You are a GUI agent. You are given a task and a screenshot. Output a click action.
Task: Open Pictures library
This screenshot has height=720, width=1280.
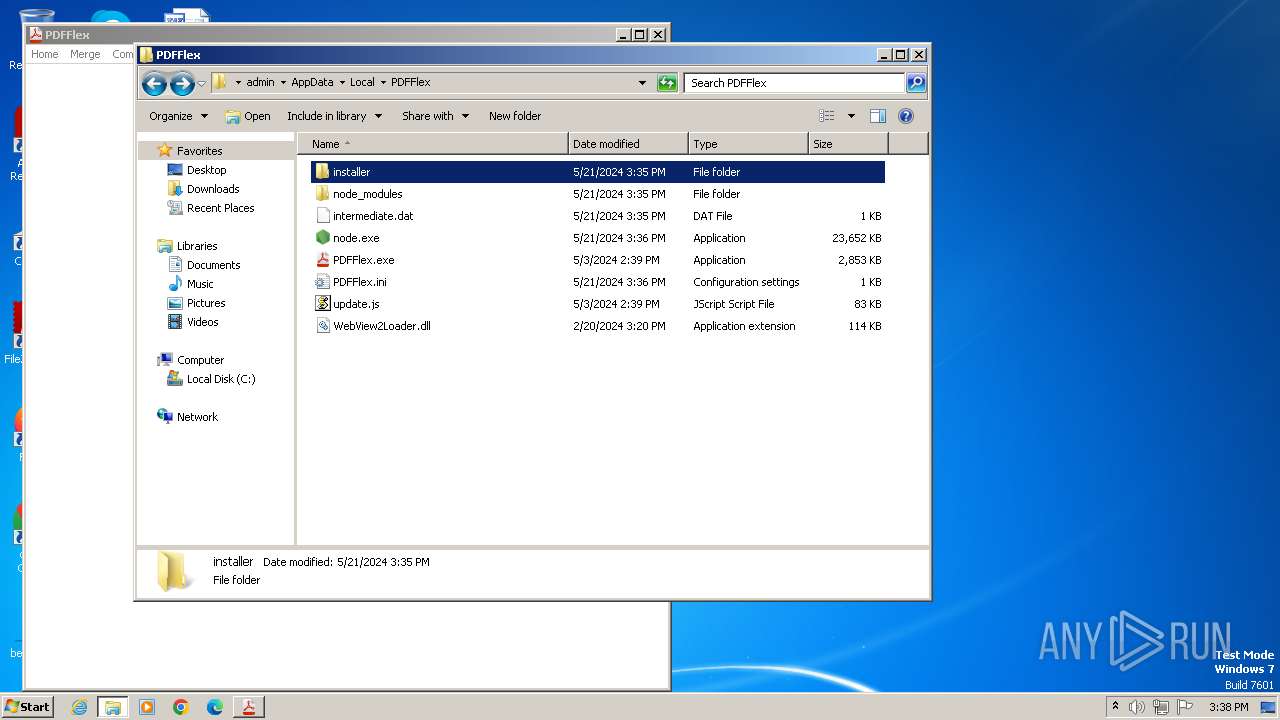(x=206, y=303)
